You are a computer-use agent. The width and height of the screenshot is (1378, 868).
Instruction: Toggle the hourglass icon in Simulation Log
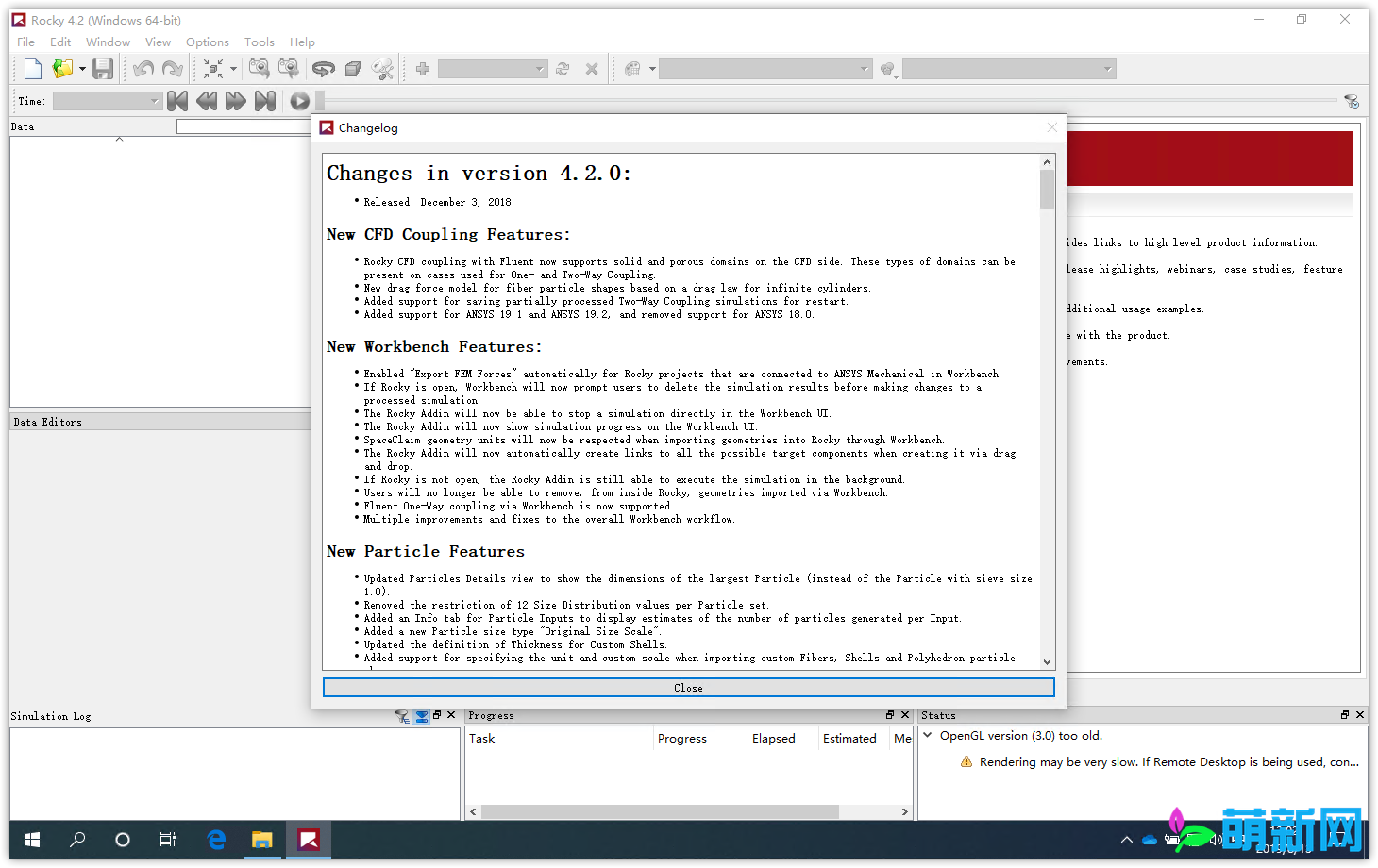click(x=420, y=715)
